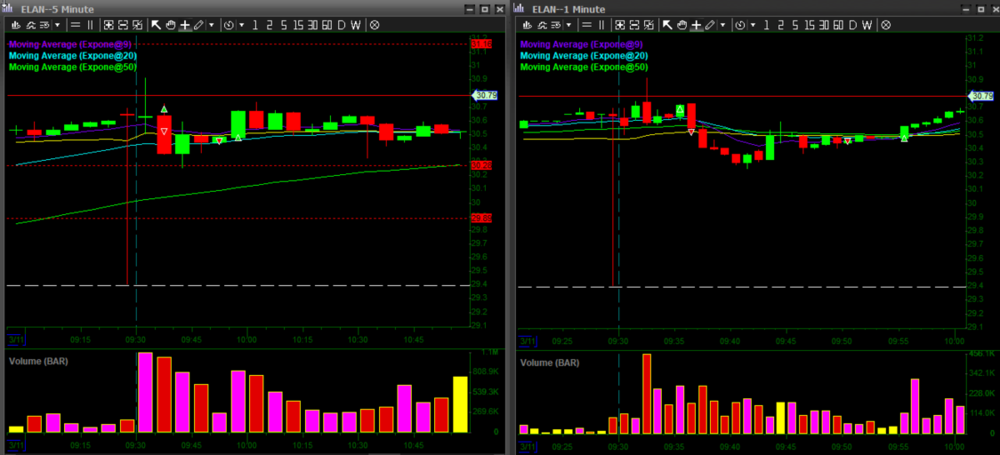The image size is (1000, 455).
Task: Switch 5 Minute chart to 15 minute interval
Action: (x=298, y=25)
